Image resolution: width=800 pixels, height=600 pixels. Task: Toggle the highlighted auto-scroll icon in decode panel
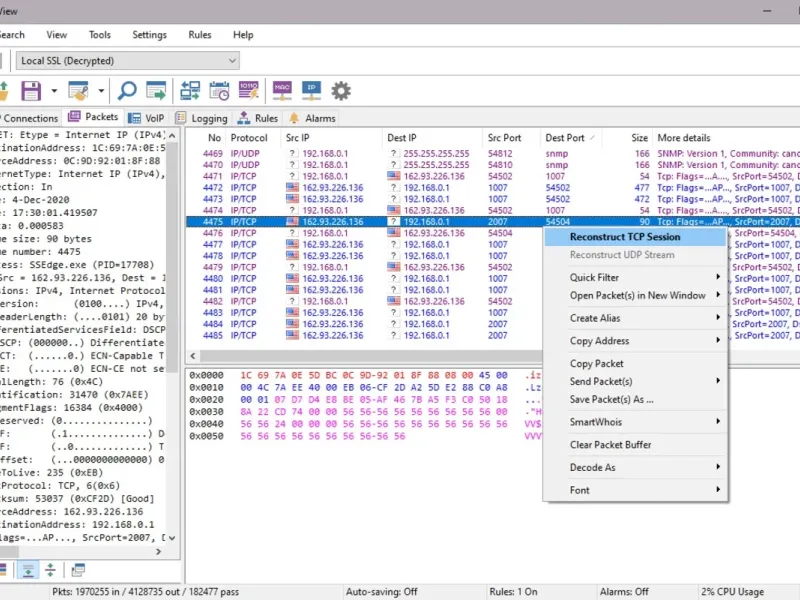(28, 570)
